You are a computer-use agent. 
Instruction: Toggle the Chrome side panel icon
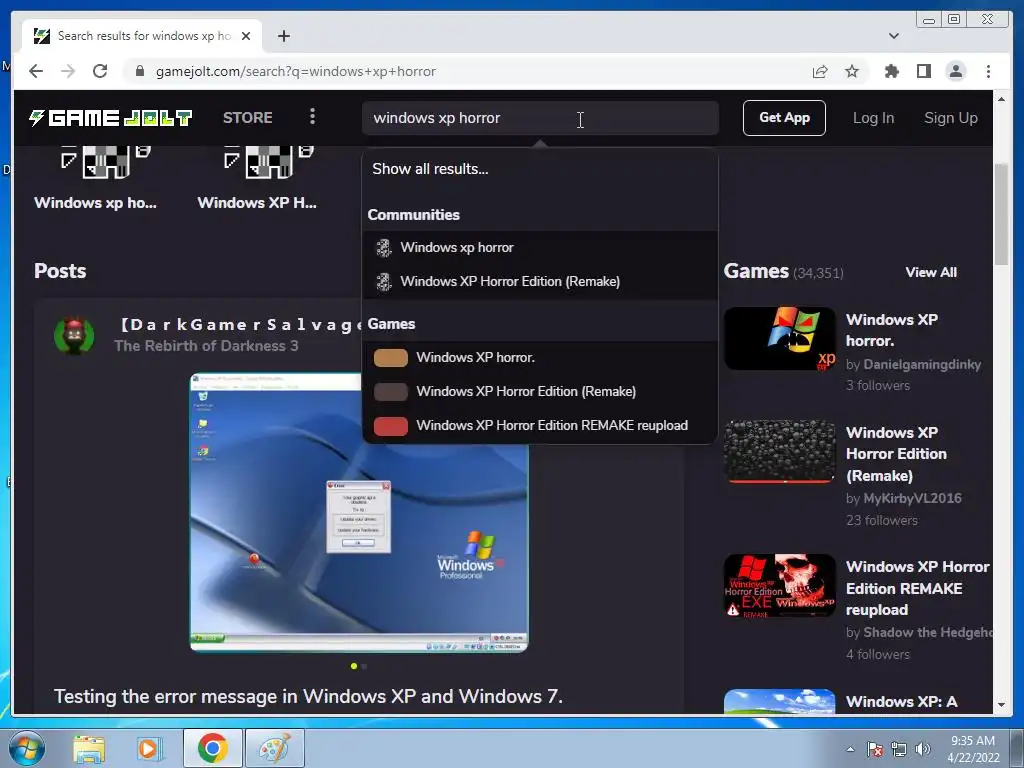pos(923,71)
